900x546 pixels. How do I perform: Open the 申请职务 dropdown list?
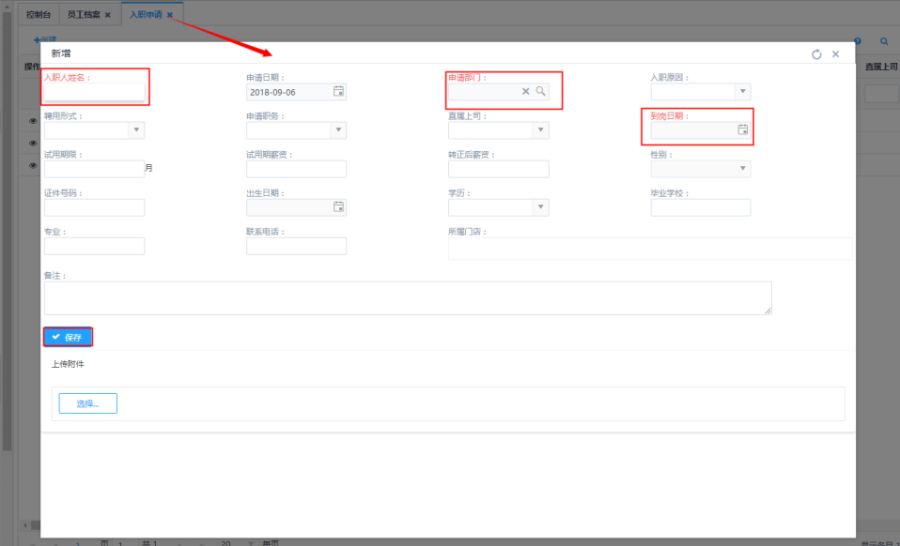[338, 130]
